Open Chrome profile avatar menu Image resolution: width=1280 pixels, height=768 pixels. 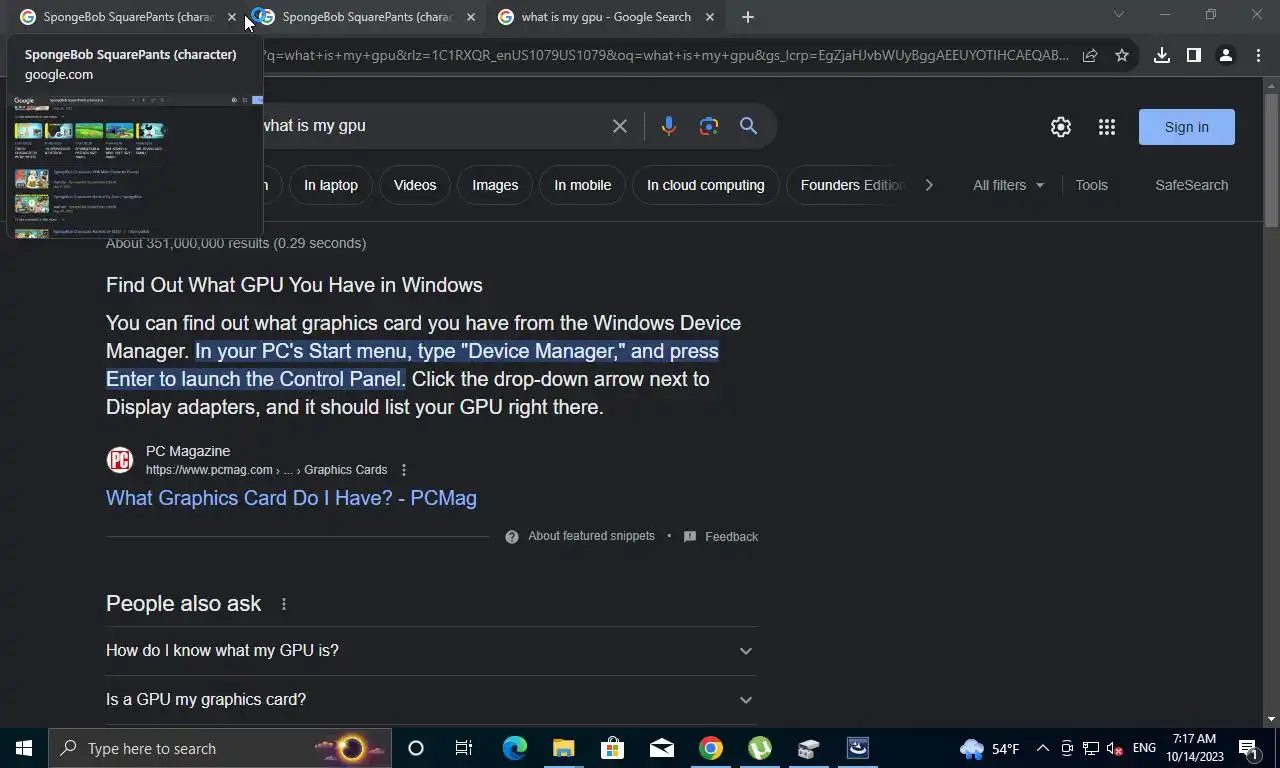[1225, 55]
